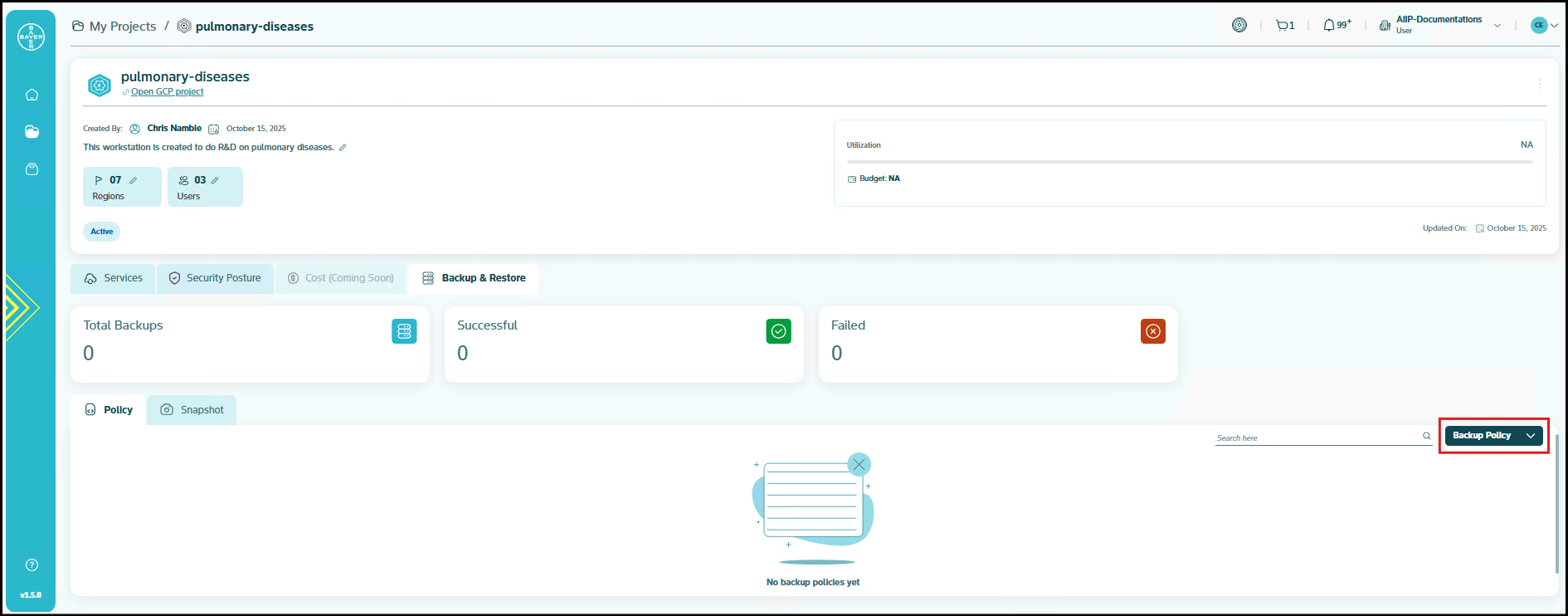Viewport: 1568px width, 616px height.
Task: Select the Snapshot tab
Action: point(192,410)
